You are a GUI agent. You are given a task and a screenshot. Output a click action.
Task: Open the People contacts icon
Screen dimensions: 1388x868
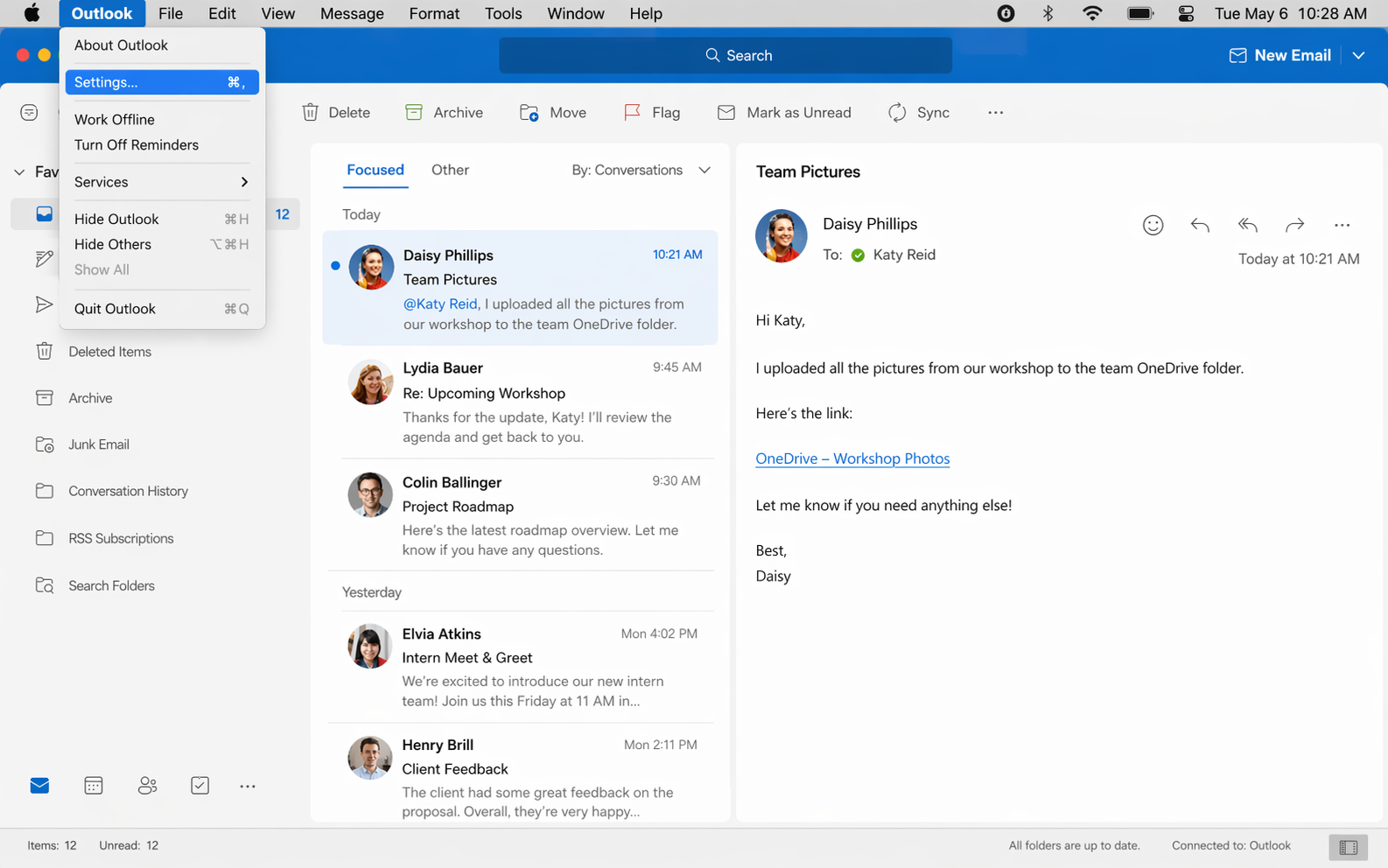click(147, 786)
